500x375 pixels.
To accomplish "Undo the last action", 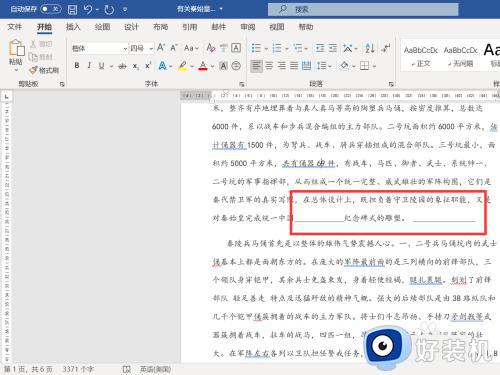I will click(88, 9).
